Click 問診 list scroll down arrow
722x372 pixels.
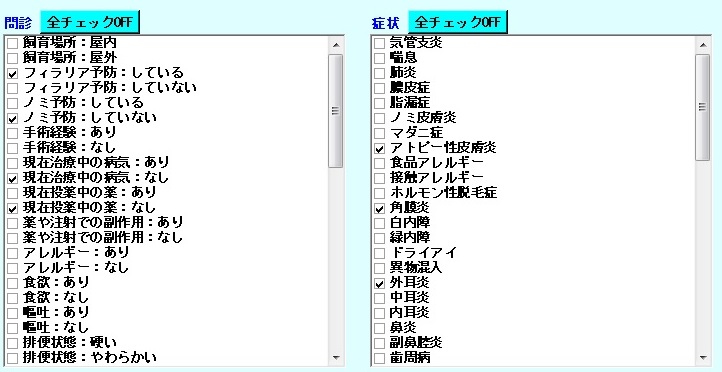click(336, 357)
